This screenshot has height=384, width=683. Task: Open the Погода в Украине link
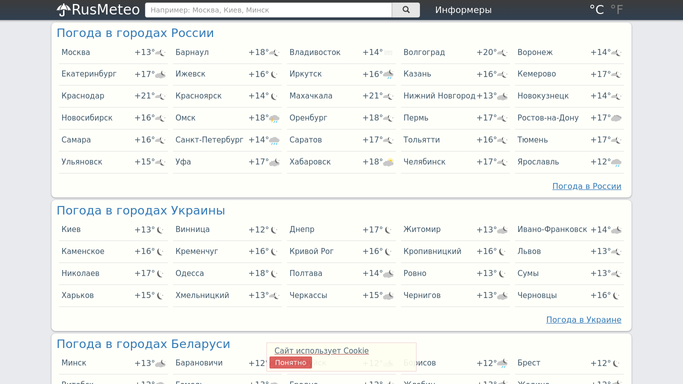click(x=584, y=320)
